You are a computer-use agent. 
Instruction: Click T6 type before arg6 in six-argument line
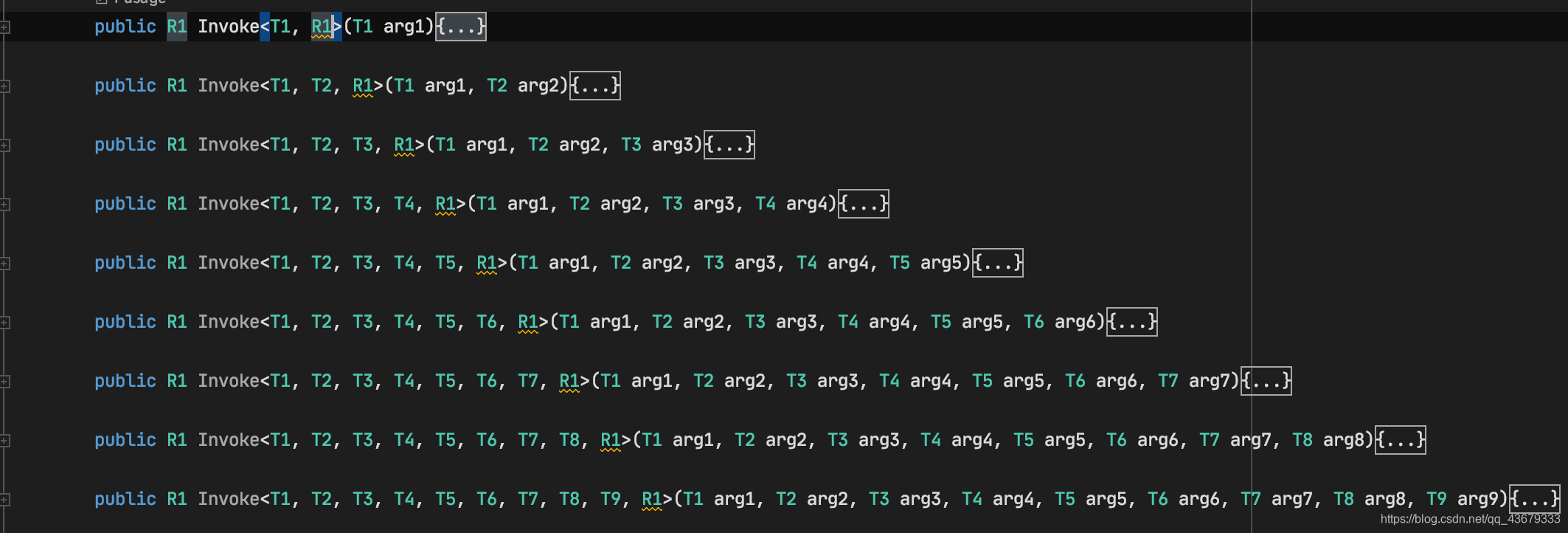pos(1034,322)
